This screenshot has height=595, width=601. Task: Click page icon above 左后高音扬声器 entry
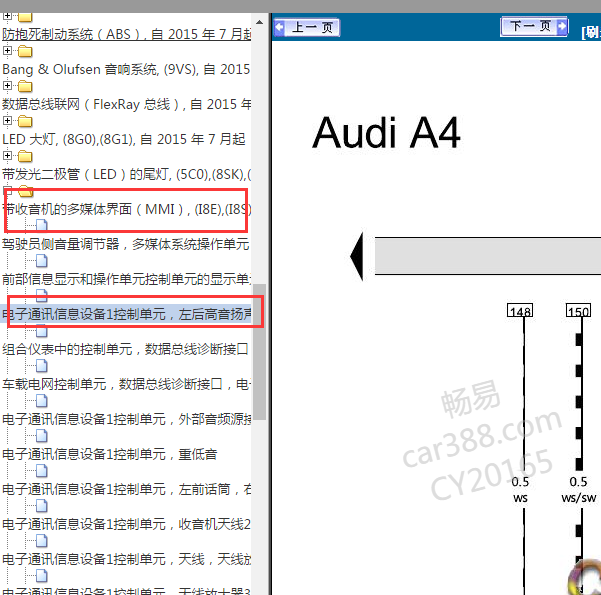point(42,295)
